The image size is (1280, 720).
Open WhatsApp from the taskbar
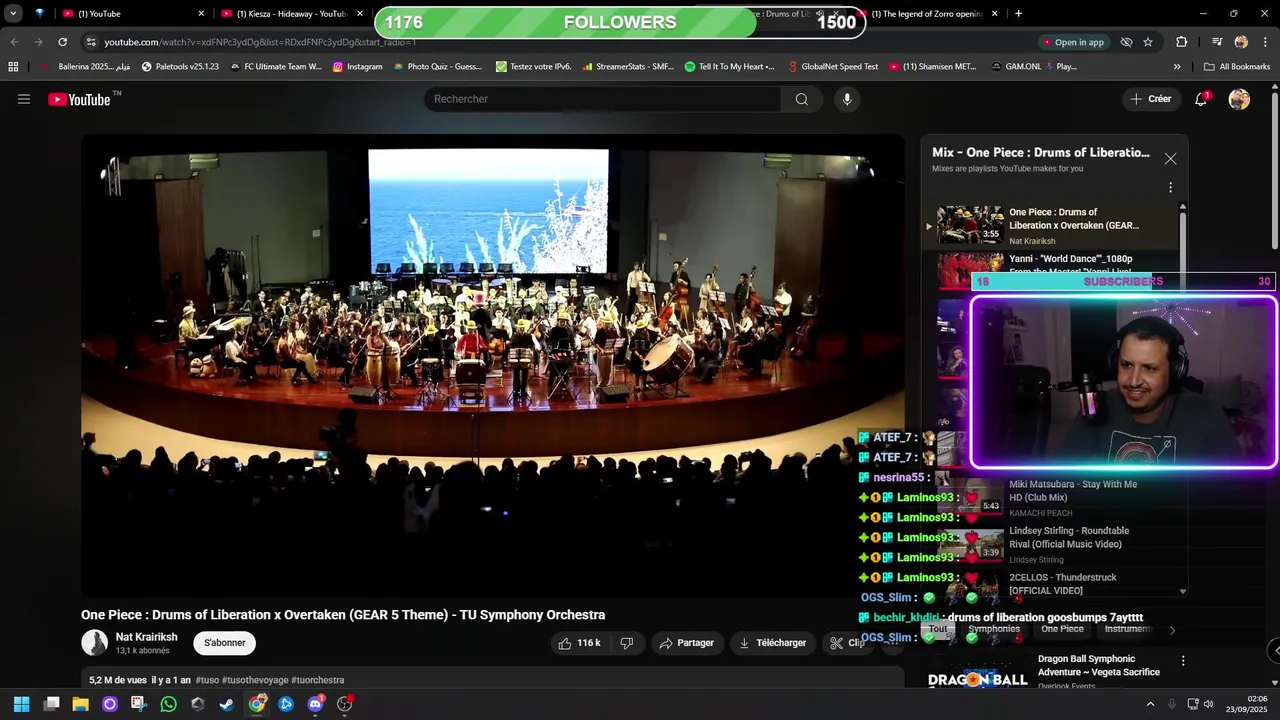(x=168, y=704)
